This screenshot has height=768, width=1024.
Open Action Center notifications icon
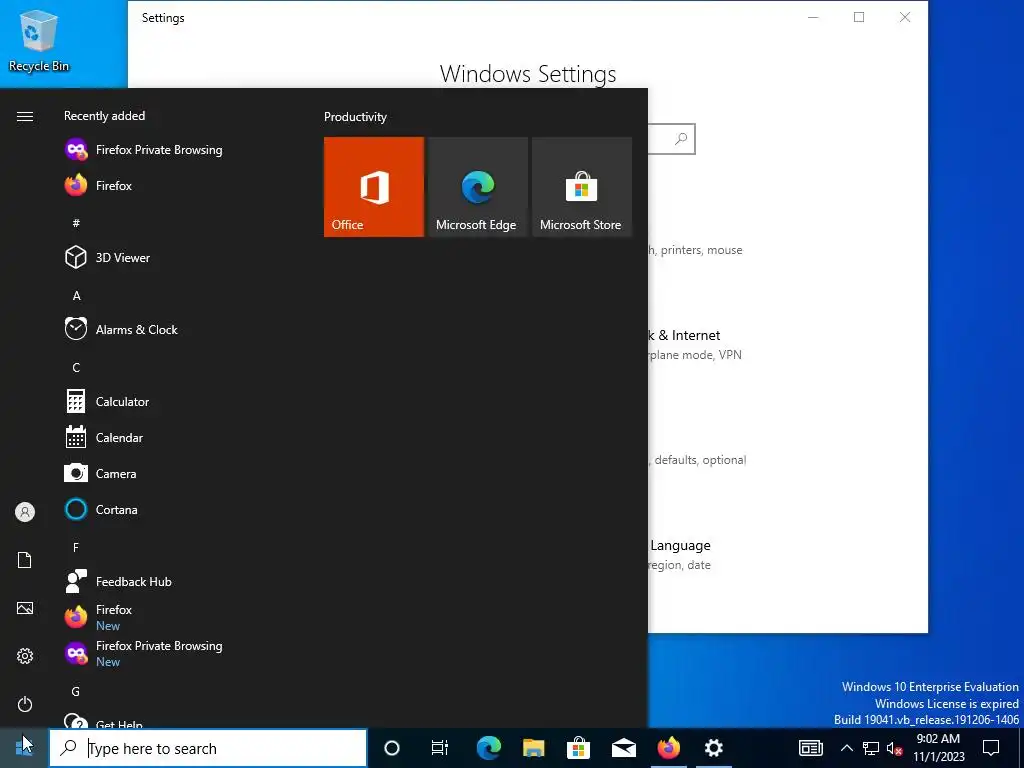tap(991, 748)
